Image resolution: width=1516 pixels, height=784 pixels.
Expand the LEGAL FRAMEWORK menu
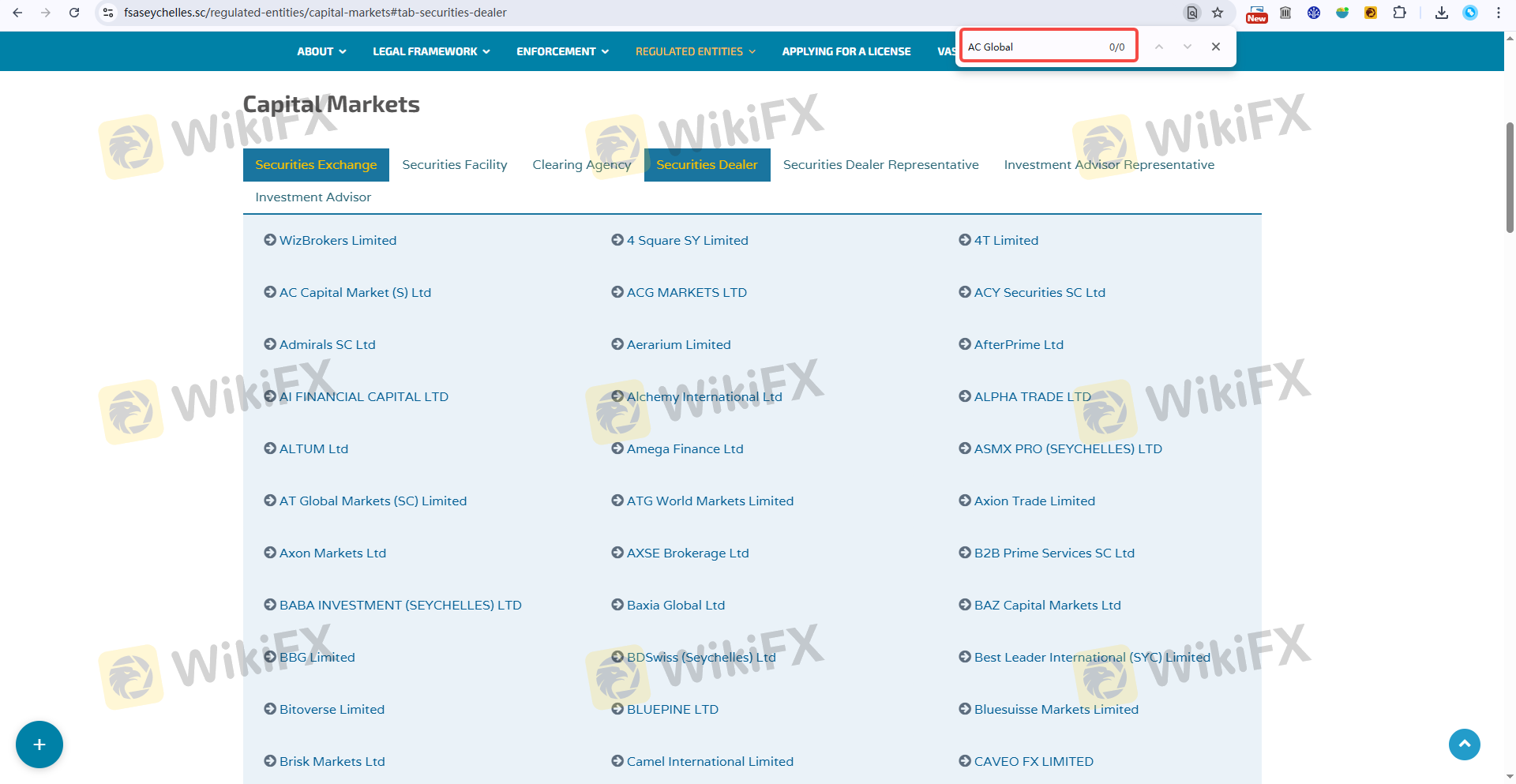pyautogui.click(x=431, y=51)
